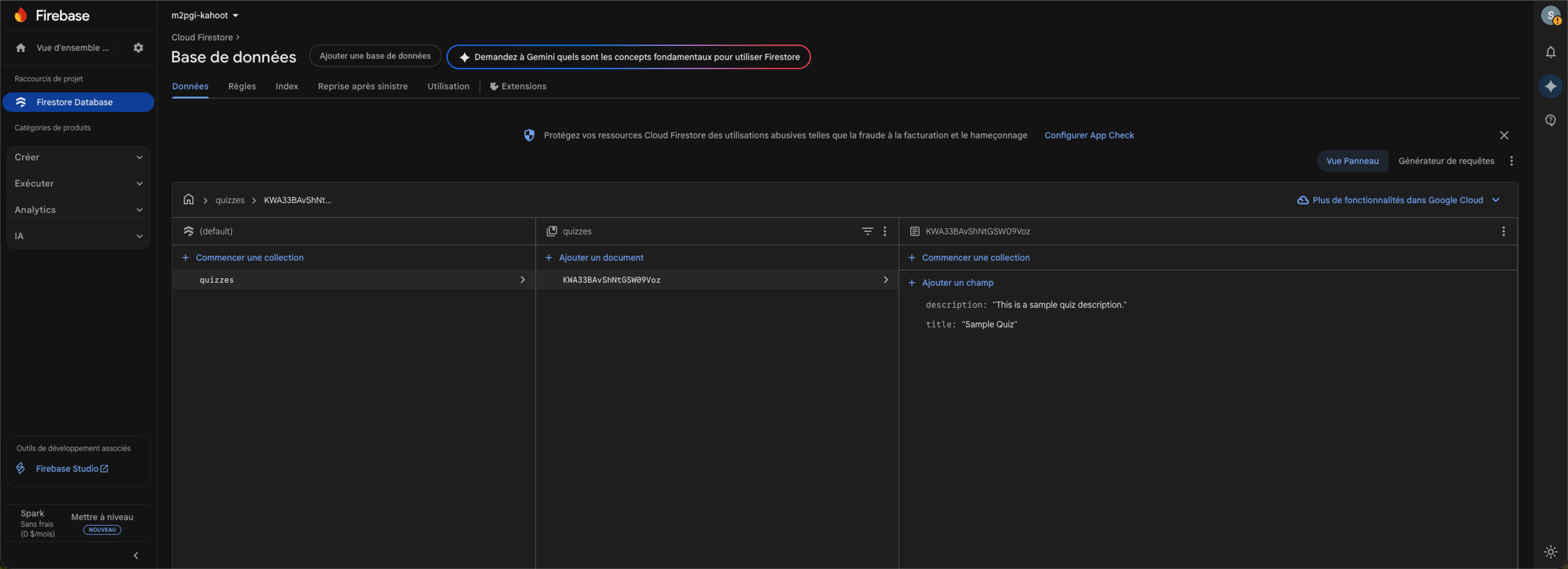Filter documents in quizzes collection

point(867,231)
